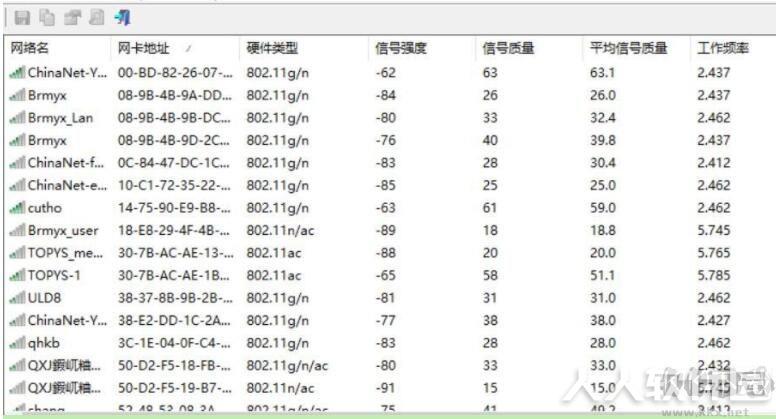
Task: Click the blue Exit toolbar icon
Action: tap(122, 18)
